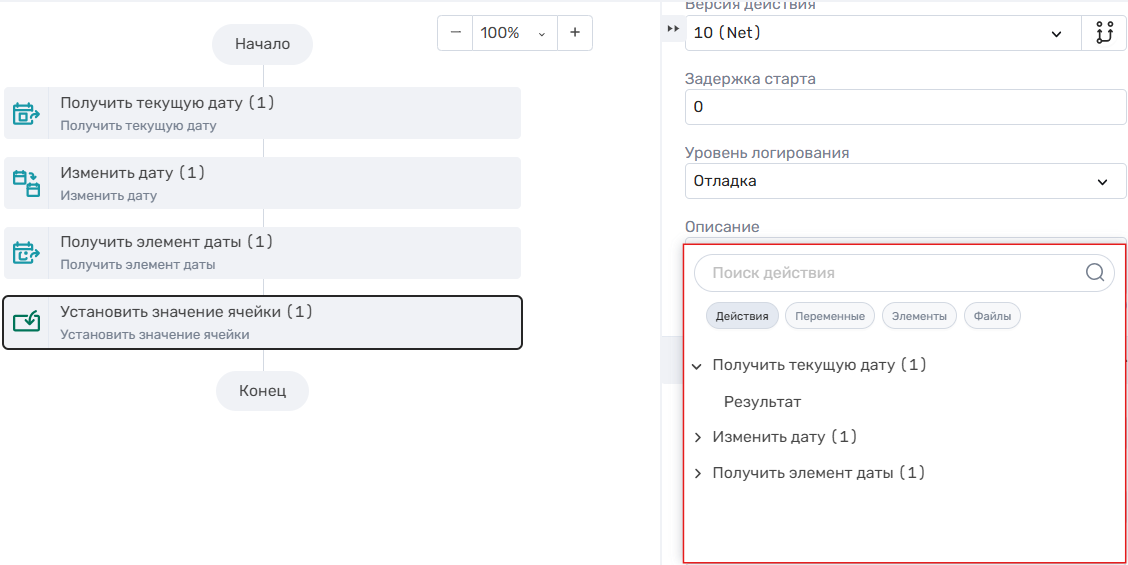1128x565 pixels.
Task: Expand 'Изменить дату (1)' tree node
Action: click(x=697, y=438)
